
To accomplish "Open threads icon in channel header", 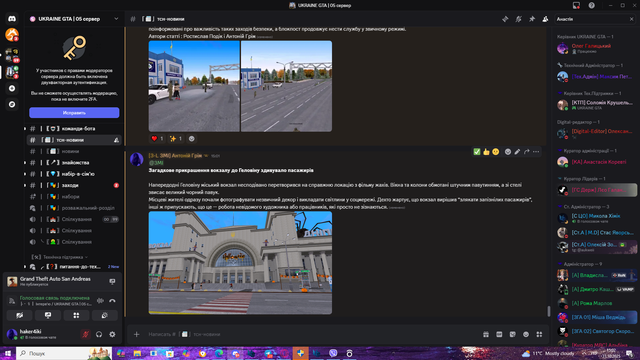I will pyautogui.click(x=505, y=19).
